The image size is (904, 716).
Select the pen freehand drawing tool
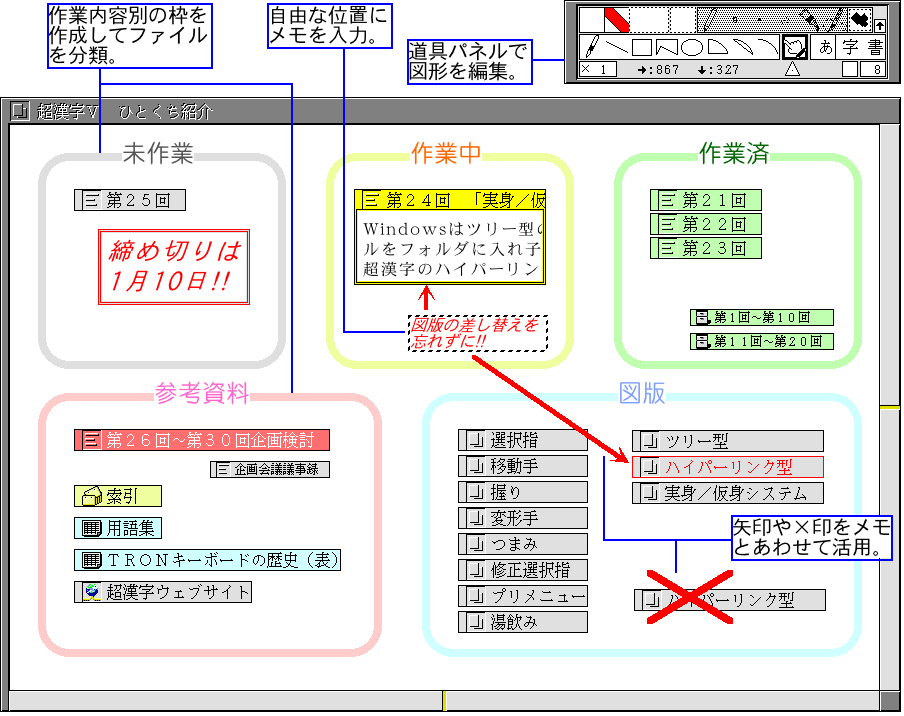click(591, 47)
